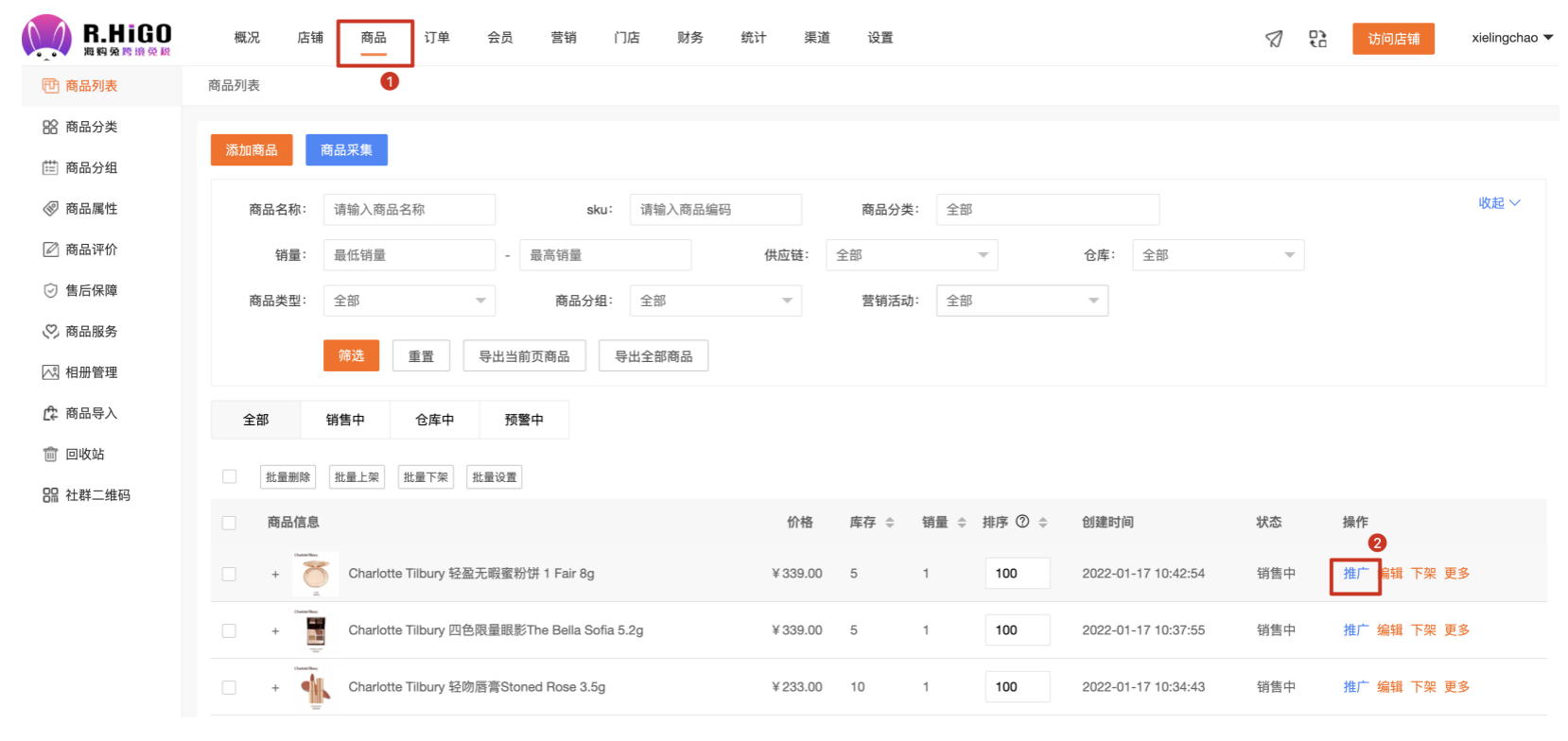Click the orange 添加商品 button
Screen dimensions: 1568x741
252,150
